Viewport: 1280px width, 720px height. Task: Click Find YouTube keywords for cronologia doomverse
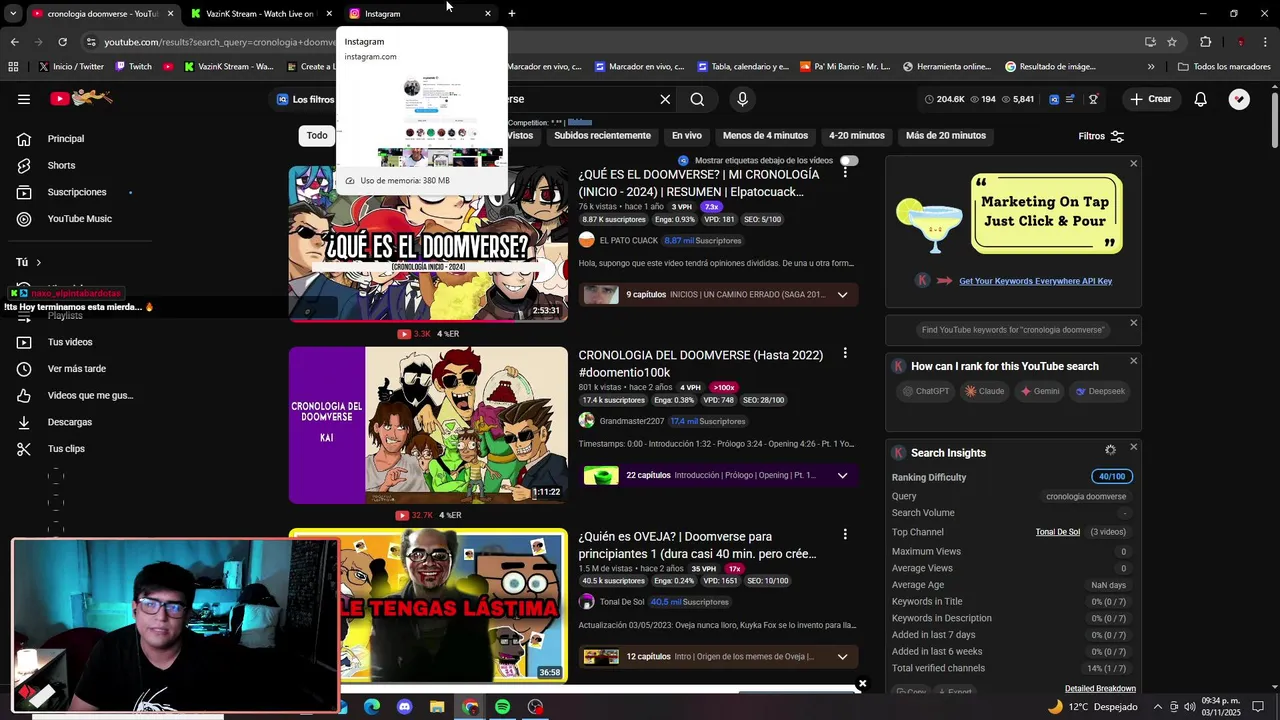pyautogui.click(x=1013, y=330)
